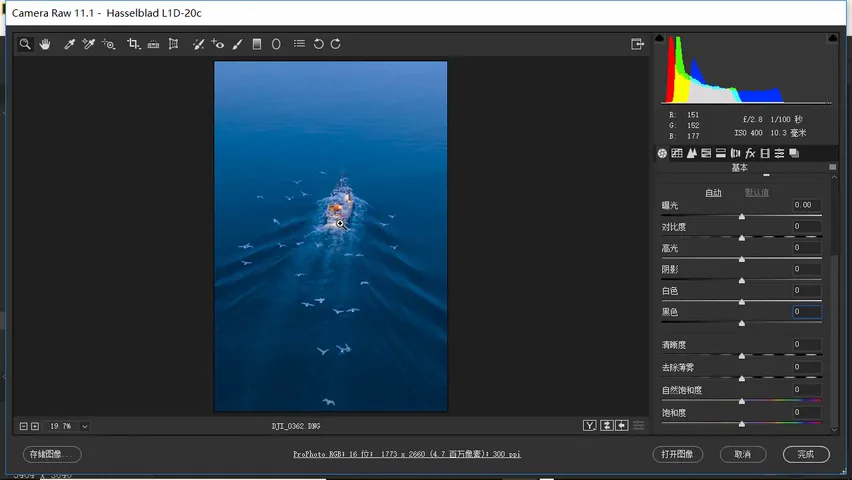Click the 黑色 blacks value field

tap(806, 311)
